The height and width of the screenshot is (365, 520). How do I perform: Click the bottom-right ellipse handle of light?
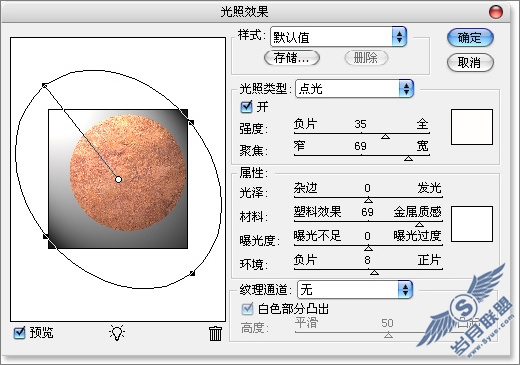tap(192, 273)
